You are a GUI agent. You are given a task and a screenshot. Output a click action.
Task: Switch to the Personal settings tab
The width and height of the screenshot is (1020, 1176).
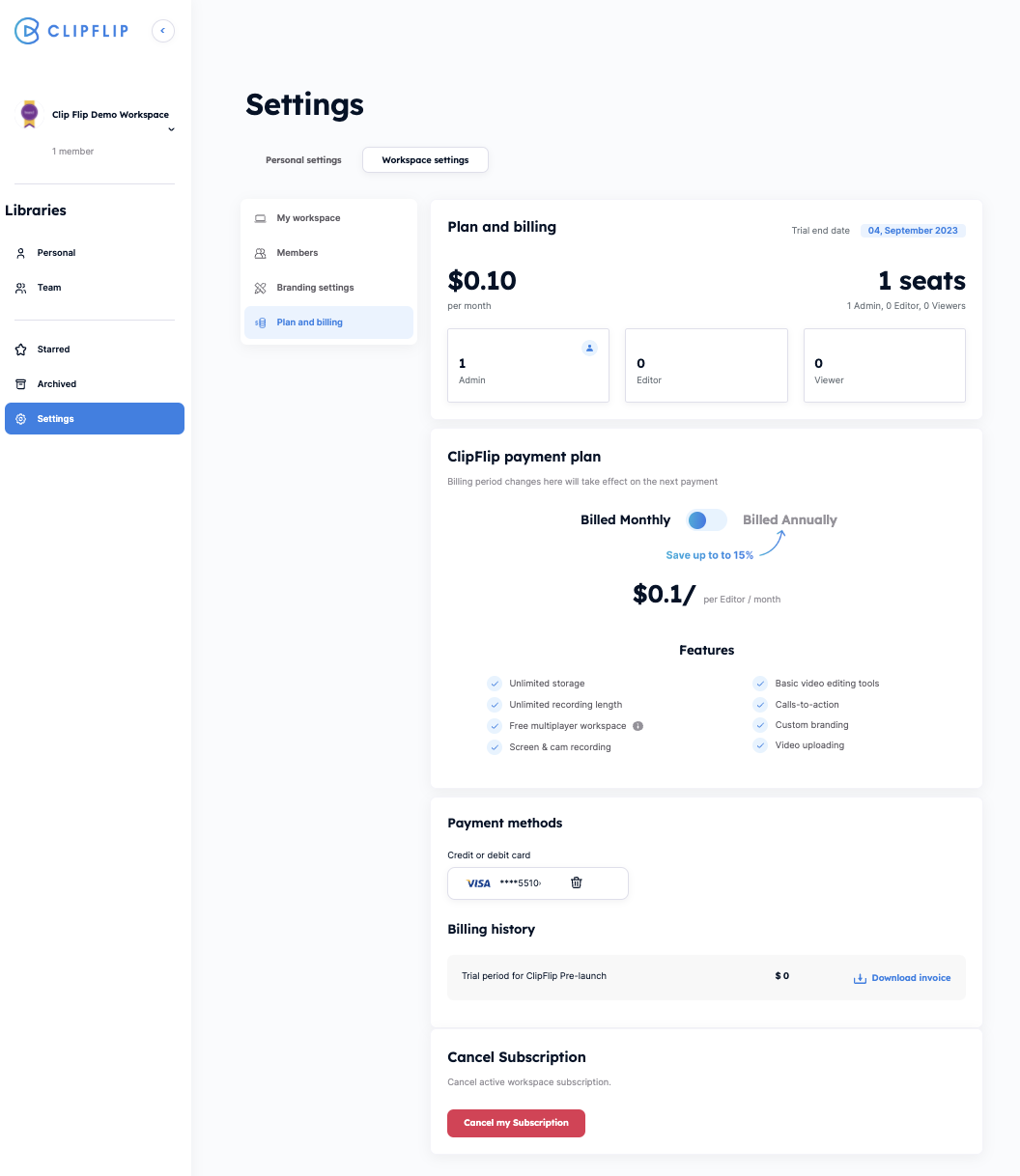tap(303, 160)
